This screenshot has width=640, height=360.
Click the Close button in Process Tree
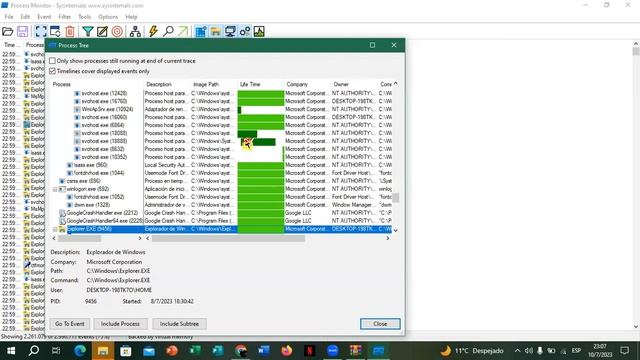tap(380, 324)
